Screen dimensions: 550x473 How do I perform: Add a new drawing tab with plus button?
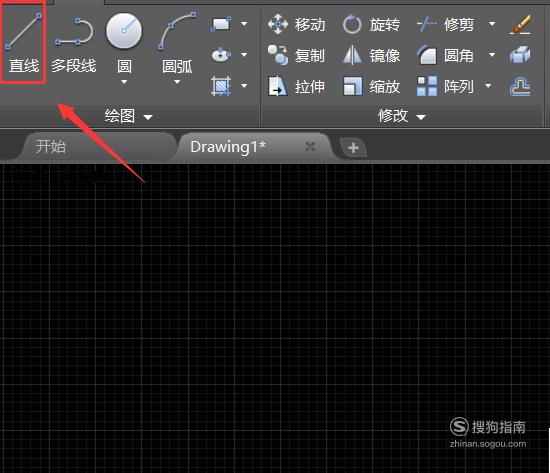[354, 148]
